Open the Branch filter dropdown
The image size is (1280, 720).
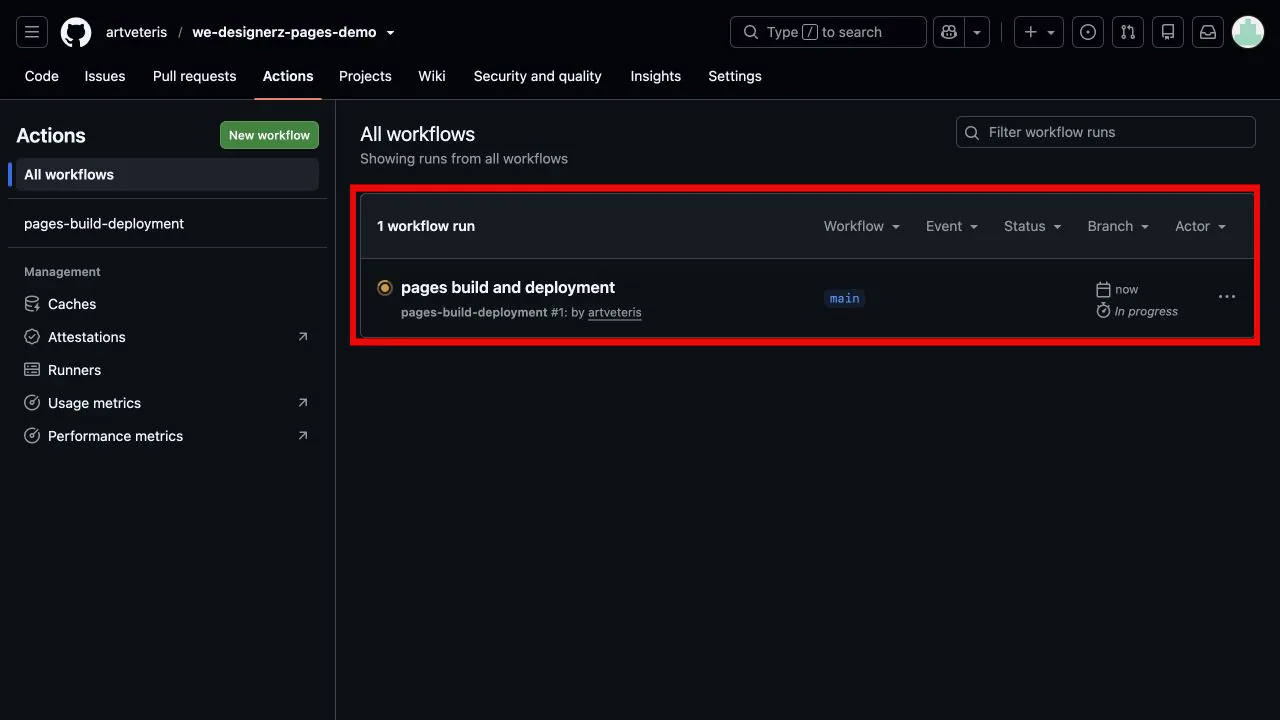[x=1118, y=226]
